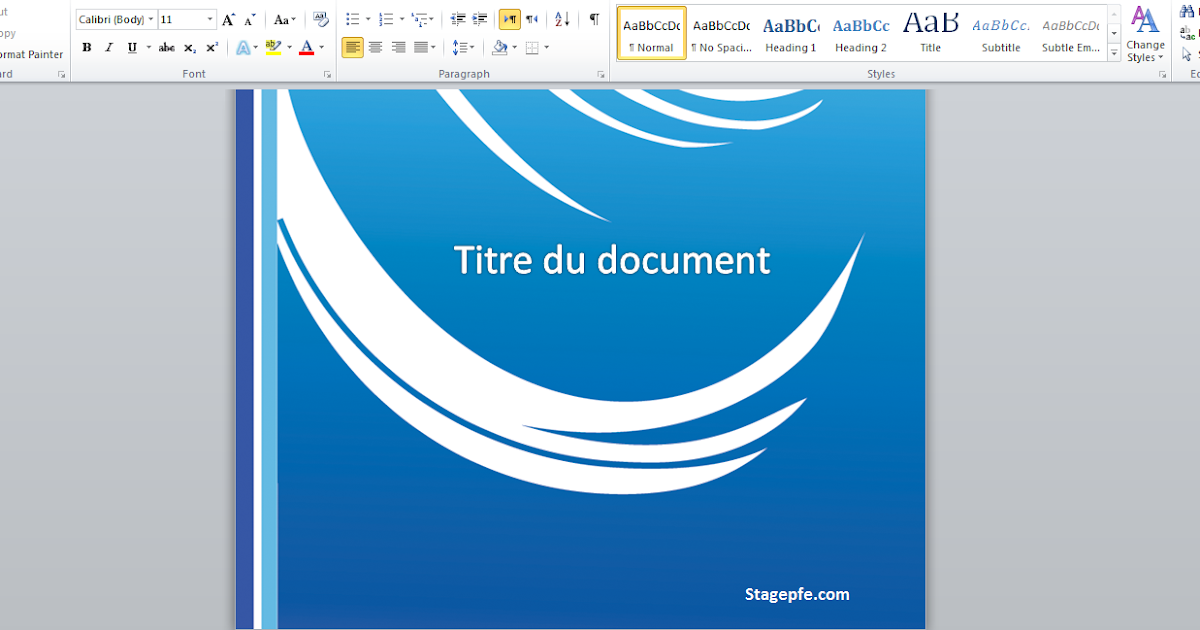Toggle Bold formatting
The image size is (1200, 630).
[87, 47]
